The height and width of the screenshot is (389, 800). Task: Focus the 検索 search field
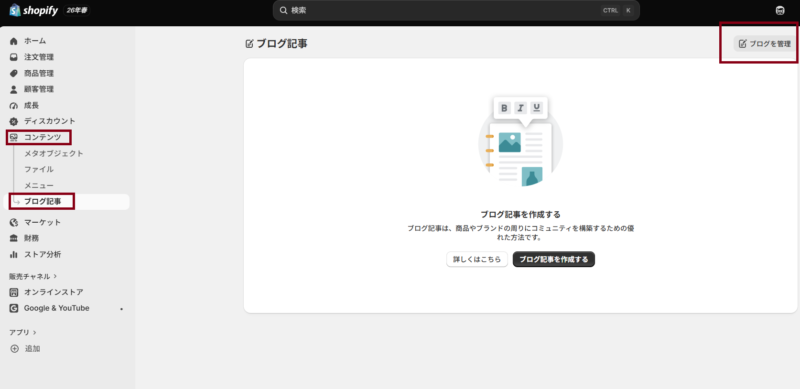[x=456, y=10]
